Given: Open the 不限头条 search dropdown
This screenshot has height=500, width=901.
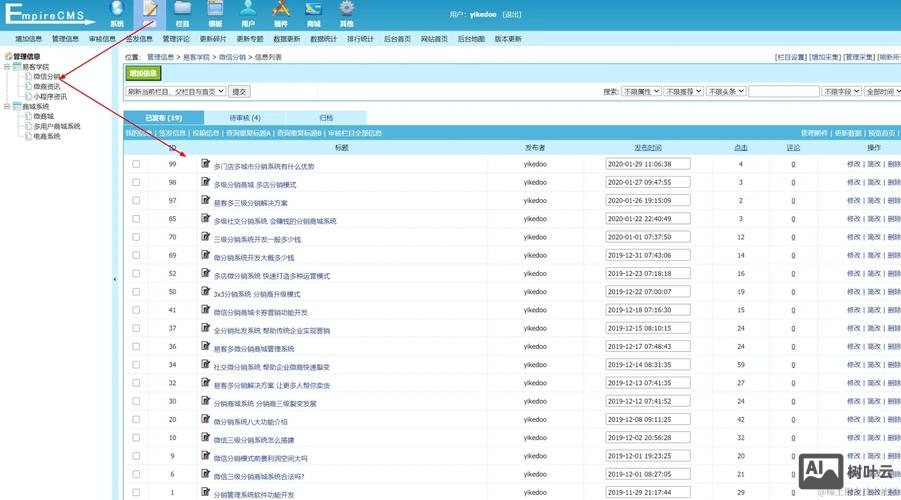Looking at the screenshot, I should point(726,91).
